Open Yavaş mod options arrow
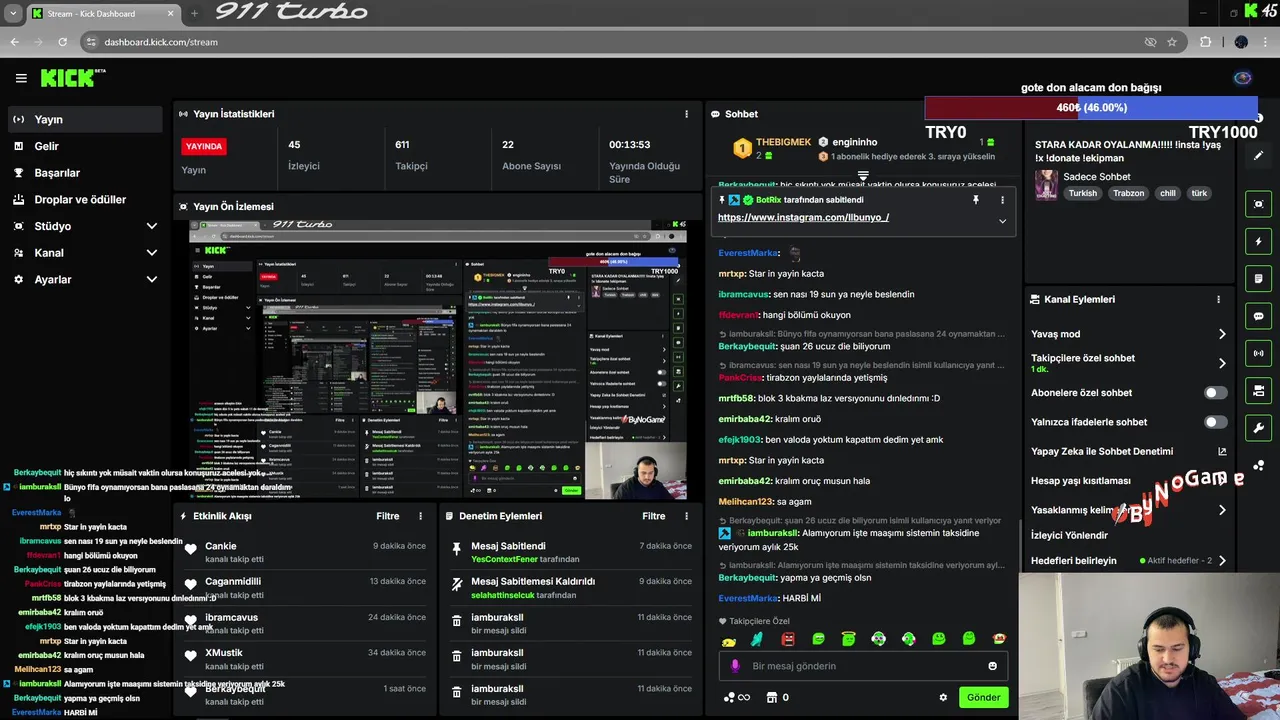The height and width of the screenshot is (720, 1280). pos(1222,334)
